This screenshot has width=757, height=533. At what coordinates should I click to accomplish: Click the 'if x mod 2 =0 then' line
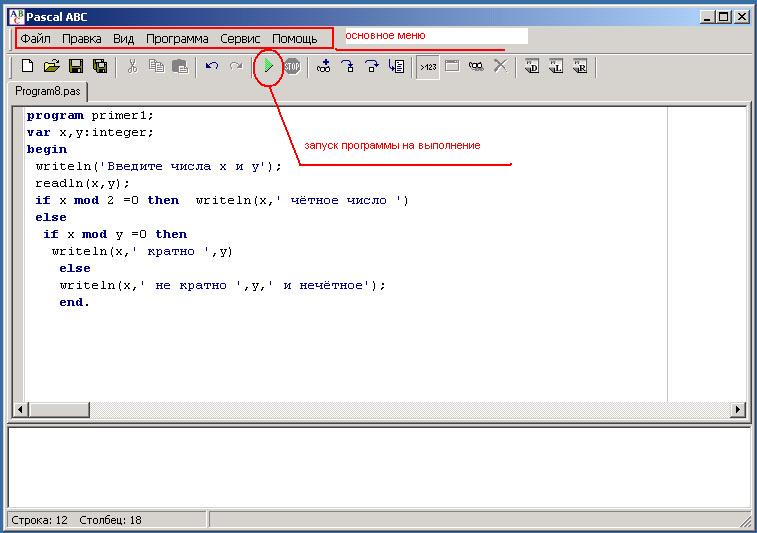(222, 200)
